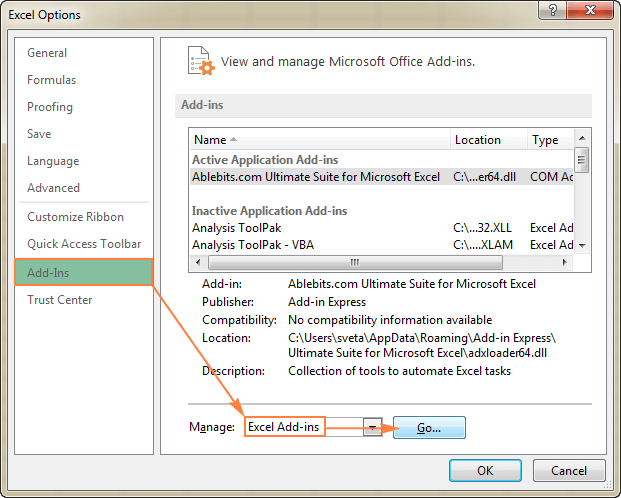The image size is (621, 498).
Task: Open the General options category
Action: tap(47, 53)
